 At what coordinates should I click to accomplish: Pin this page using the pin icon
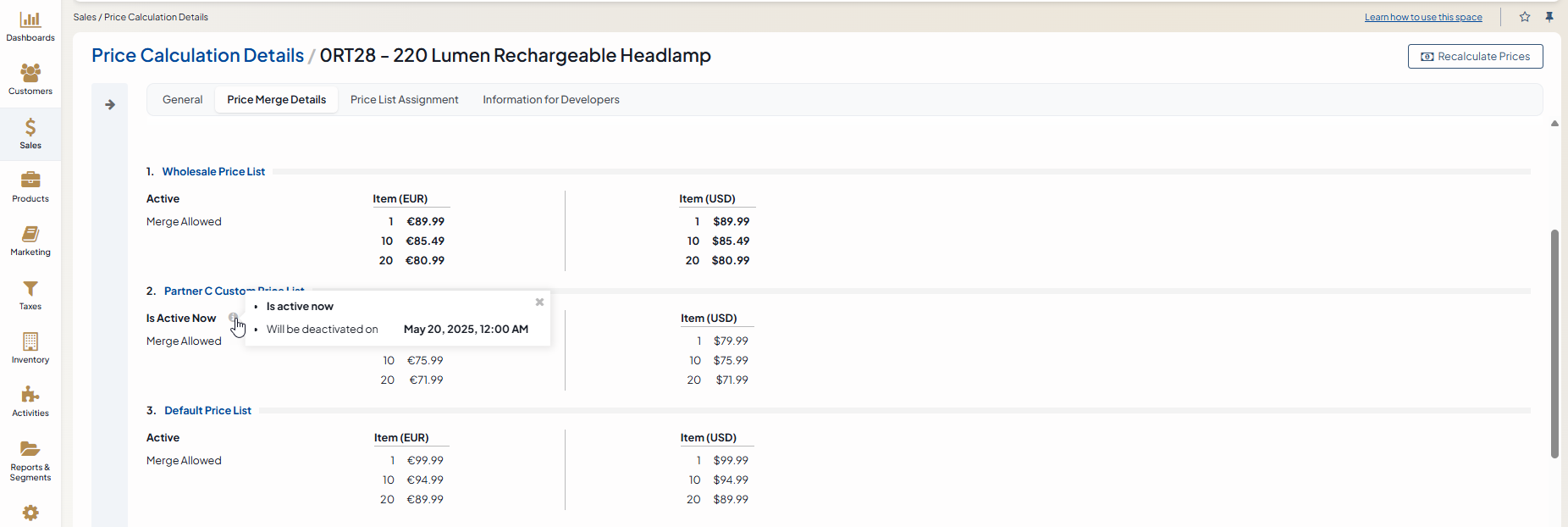pos(1549,17)
